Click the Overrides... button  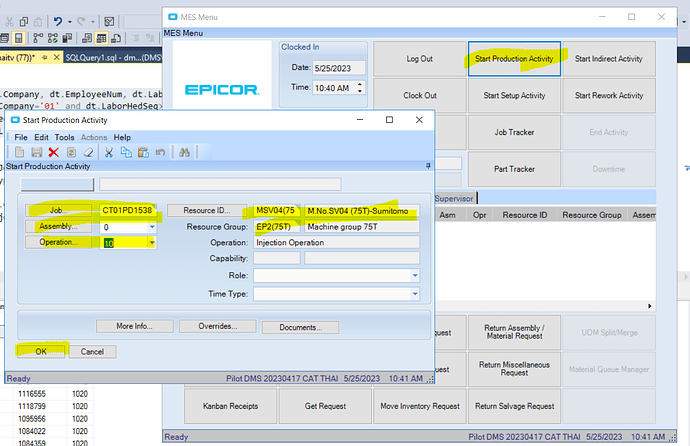217,326
